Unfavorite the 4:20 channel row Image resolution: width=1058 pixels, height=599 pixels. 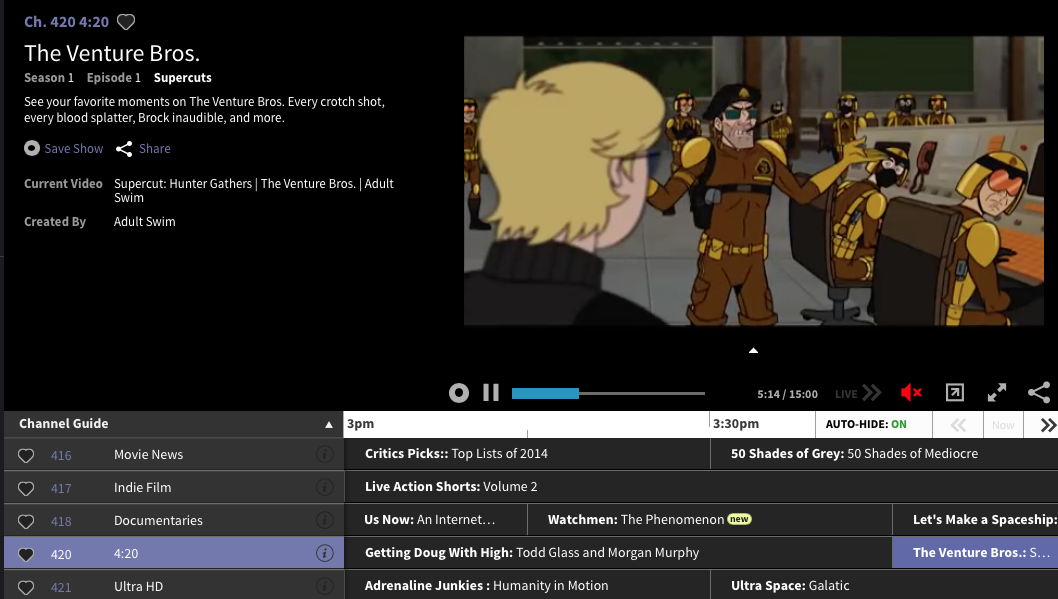[26, 554]
